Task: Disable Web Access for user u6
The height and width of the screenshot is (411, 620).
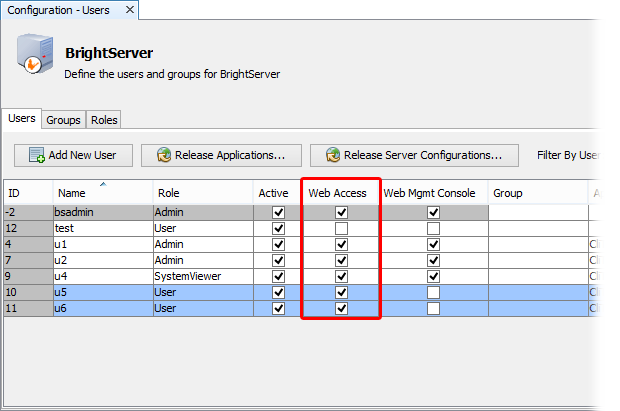Action: pyautogui.click(x=342, y=308)
